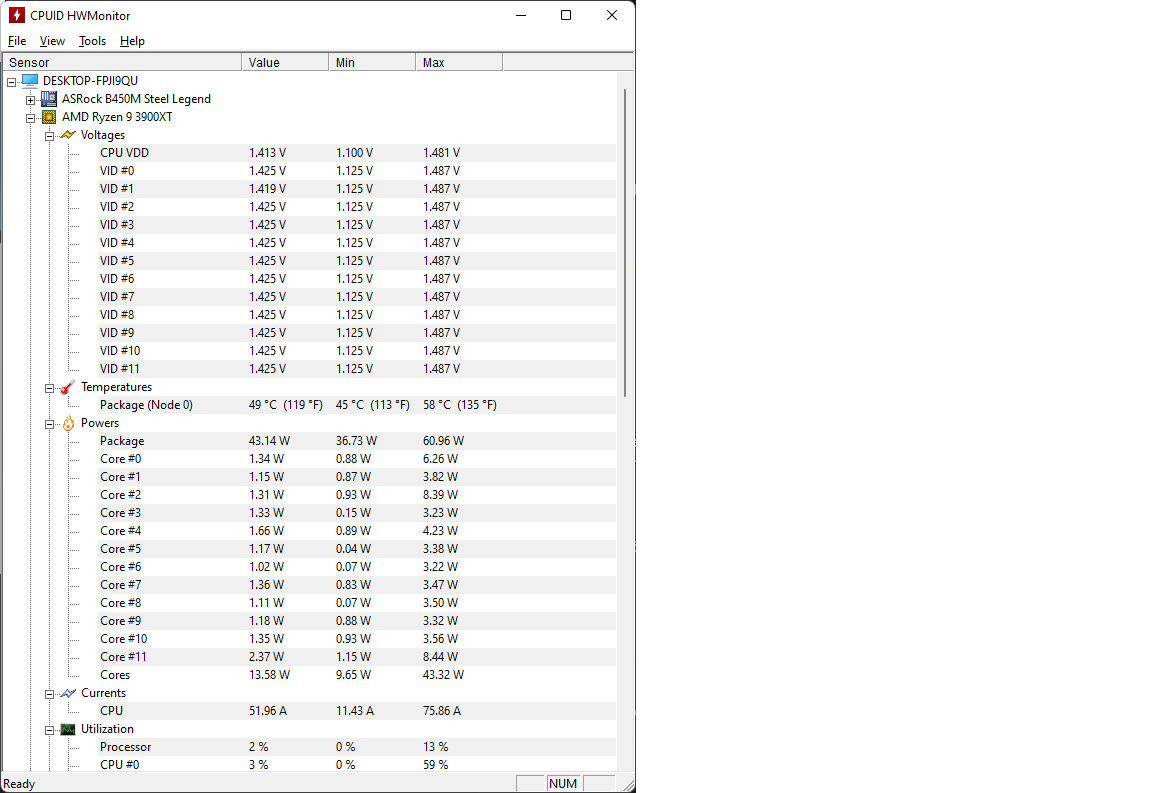Click the Voltages lightning icon
The height and width of the screenshot is (793, 1152).
(68, 134)
